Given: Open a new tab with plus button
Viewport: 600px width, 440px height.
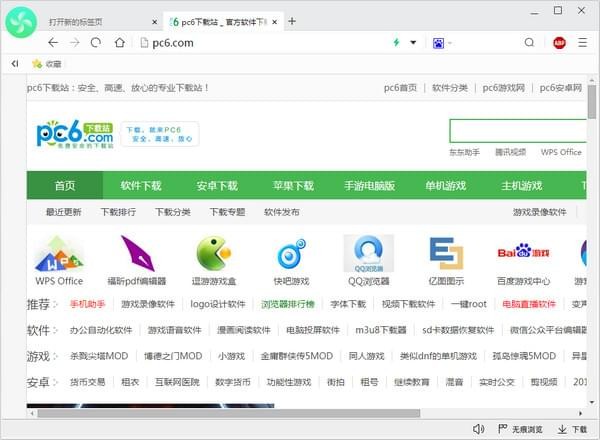Looking at the screenshot, I should coord(292,21).
